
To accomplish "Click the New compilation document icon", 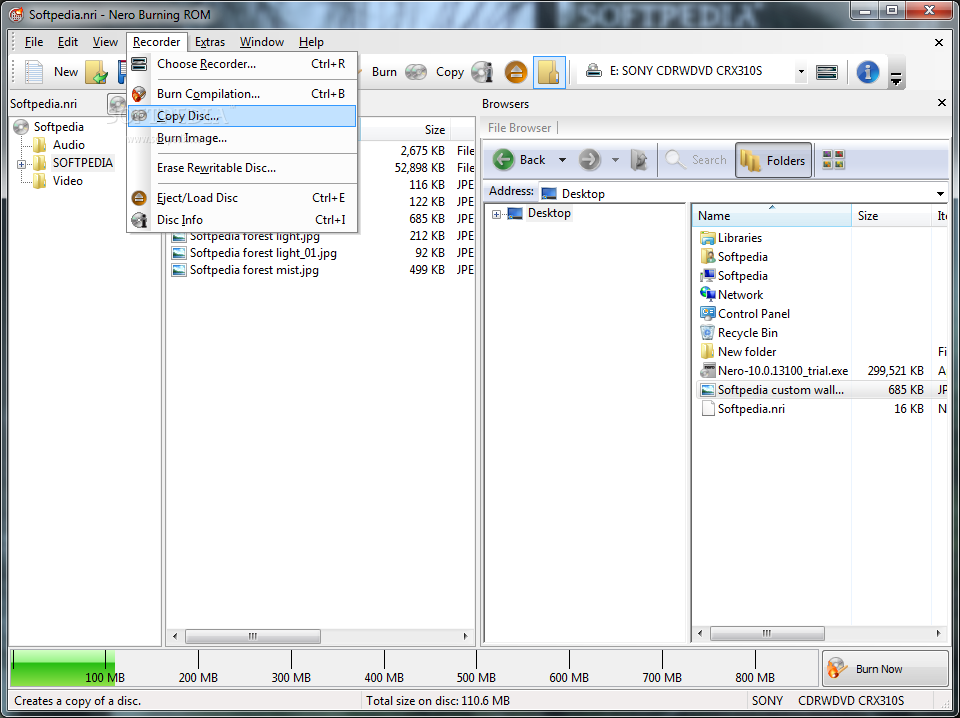I will [x=34, y=72].
